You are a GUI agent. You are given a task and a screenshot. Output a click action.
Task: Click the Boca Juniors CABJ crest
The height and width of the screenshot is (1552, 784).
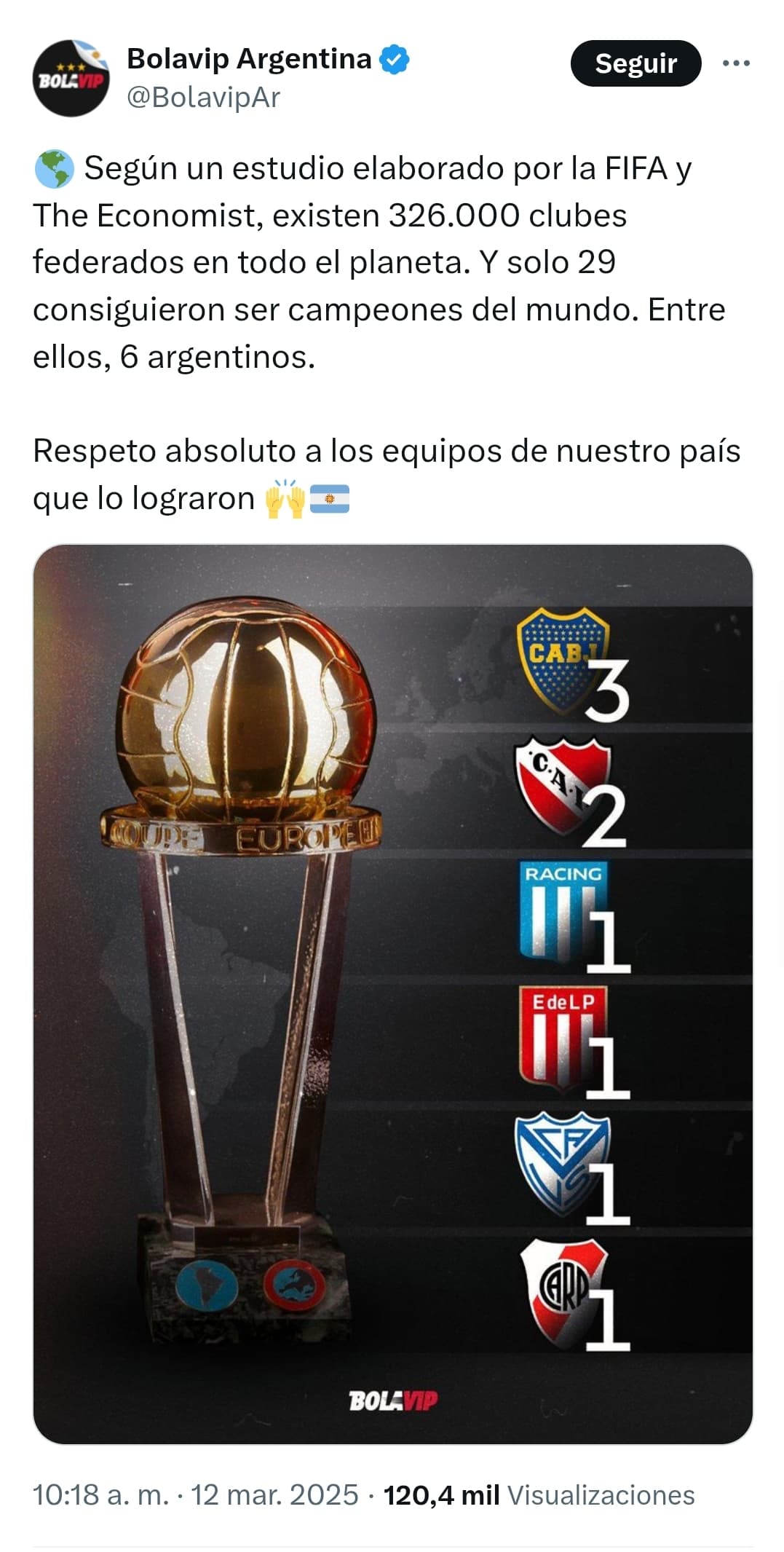pyautogui.click(x=562, y=660)
